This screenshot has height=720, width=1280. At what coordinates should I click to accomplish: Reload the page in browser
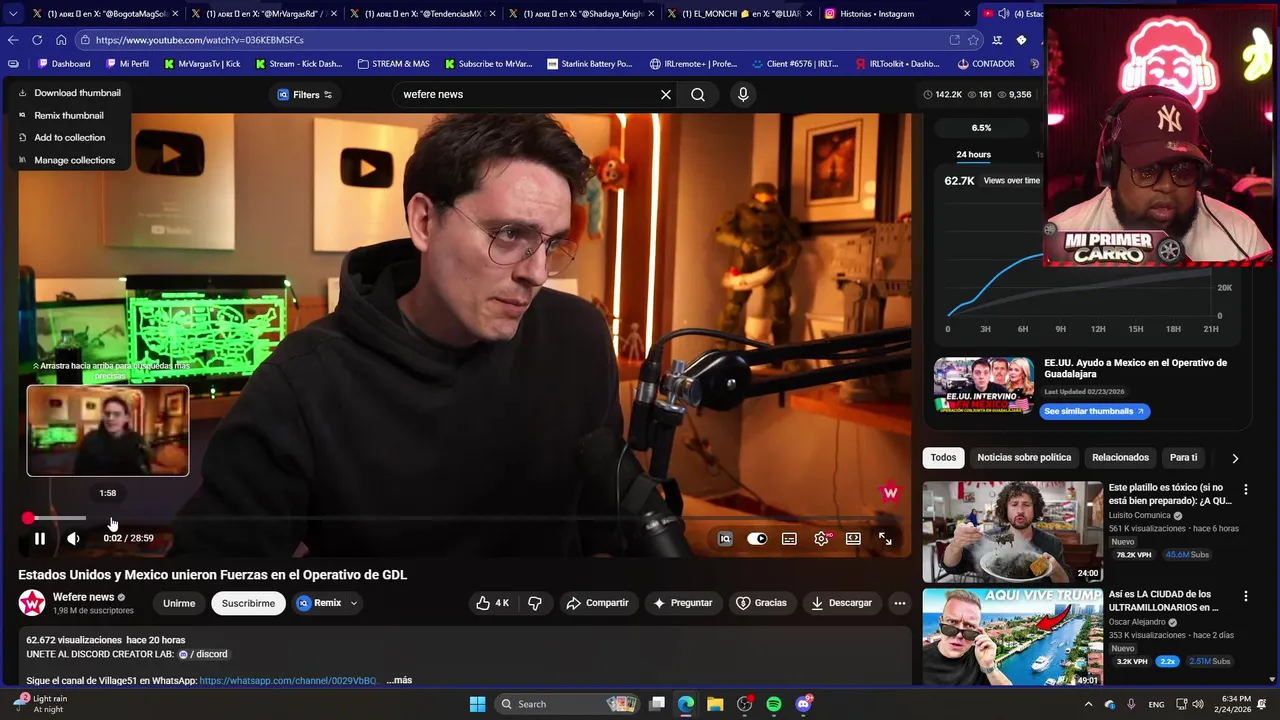[x=37, y=40]
